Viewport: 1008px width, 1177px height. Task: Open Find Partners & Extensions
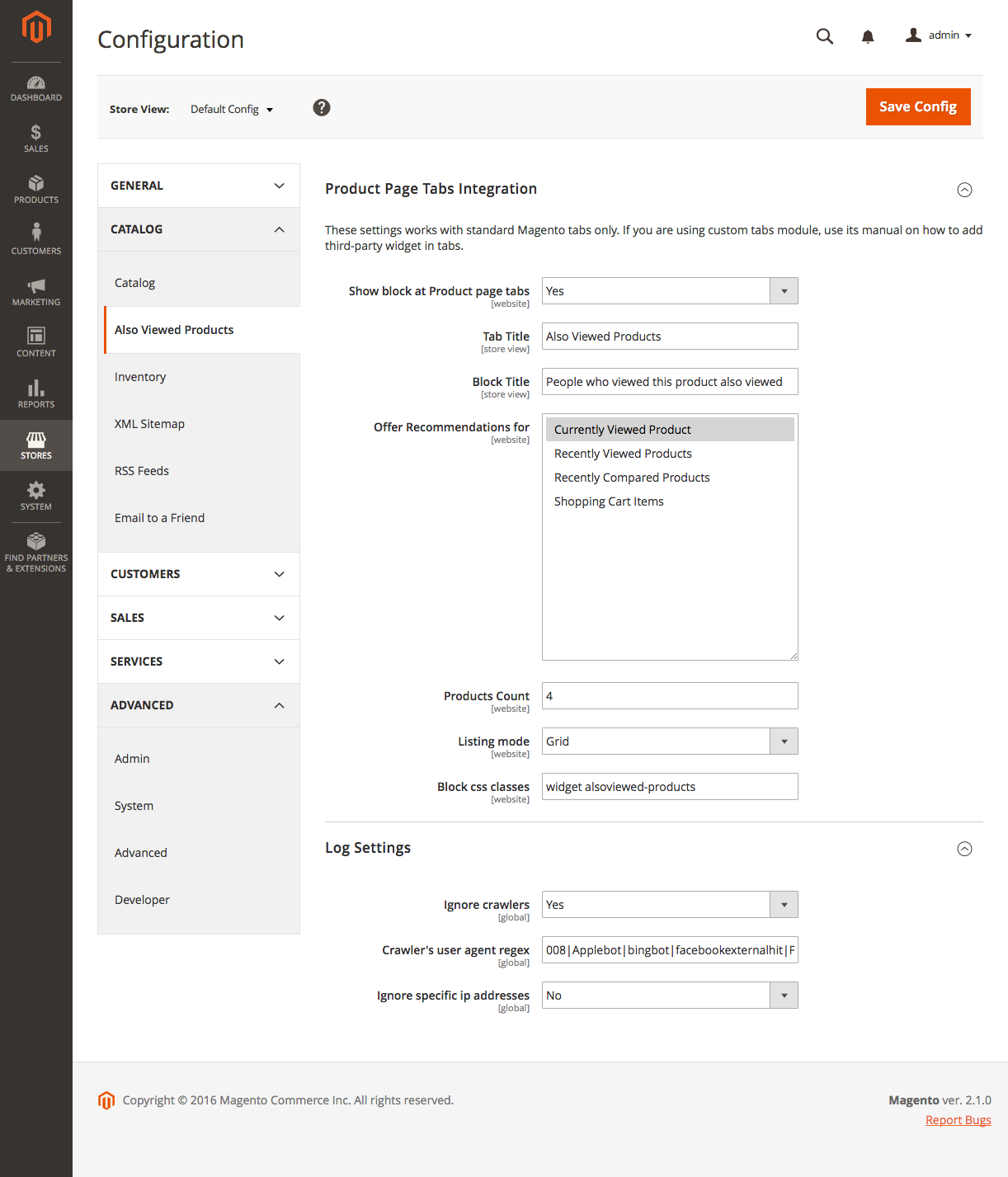pos(36,553)
